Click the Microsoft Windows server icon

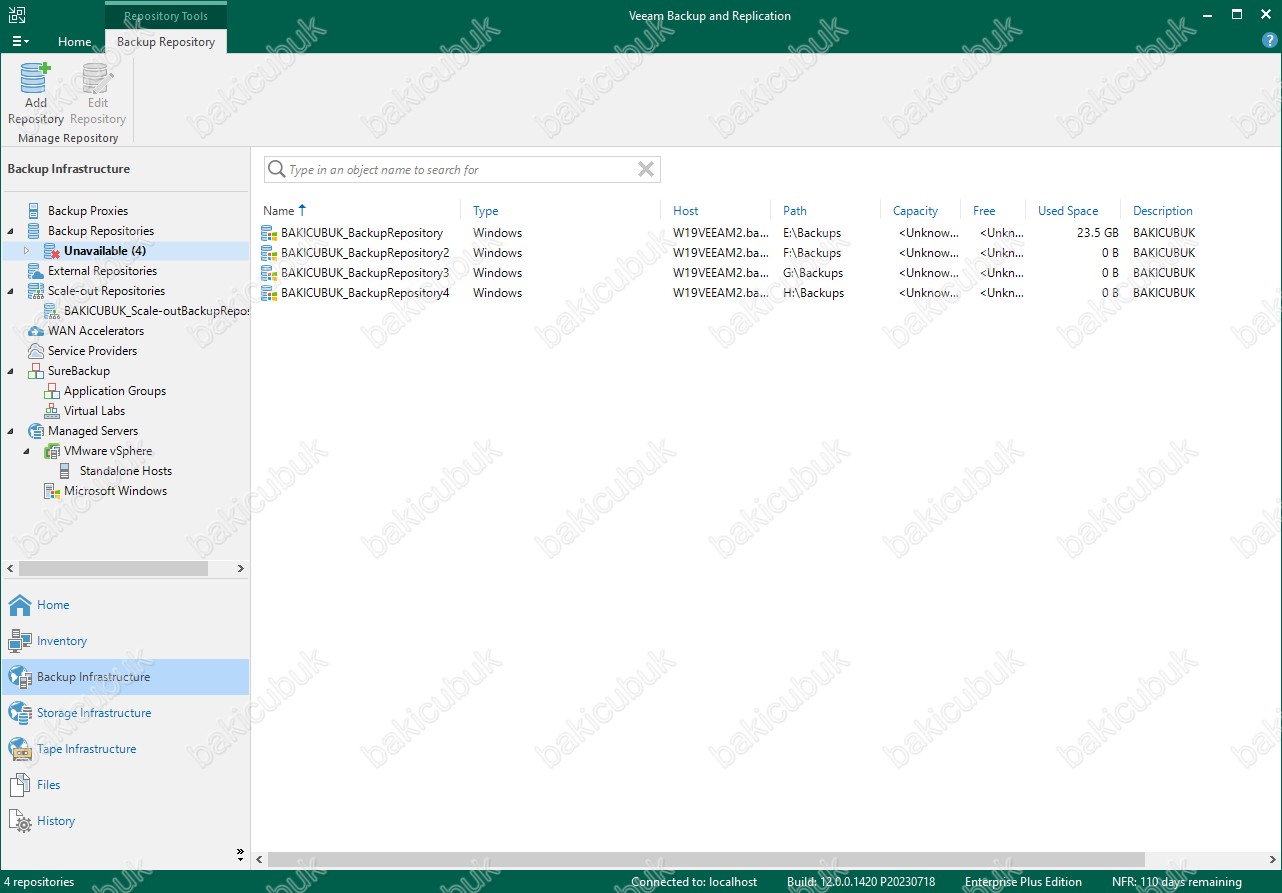(x=52, y=491)
